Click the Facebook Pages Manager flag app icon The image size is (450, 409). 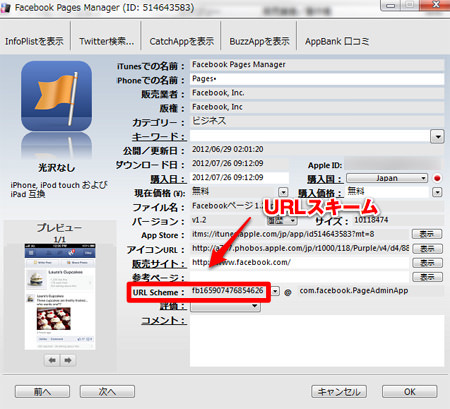pos(56,96)
